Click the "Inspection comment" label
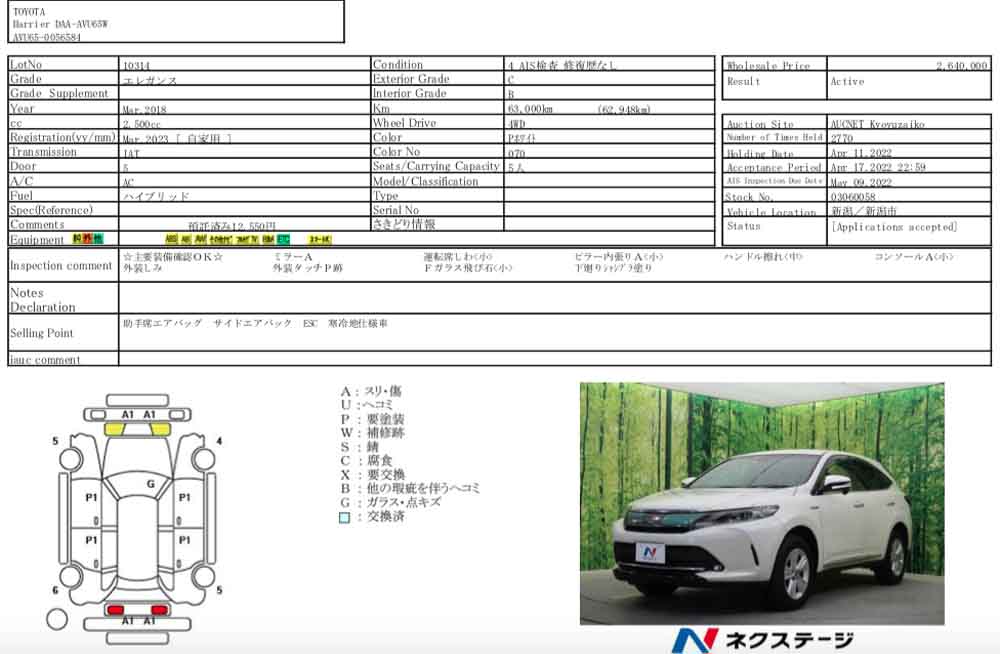Image resolution: width=1000 pixels, height=654 pixels. pos(61,265)
